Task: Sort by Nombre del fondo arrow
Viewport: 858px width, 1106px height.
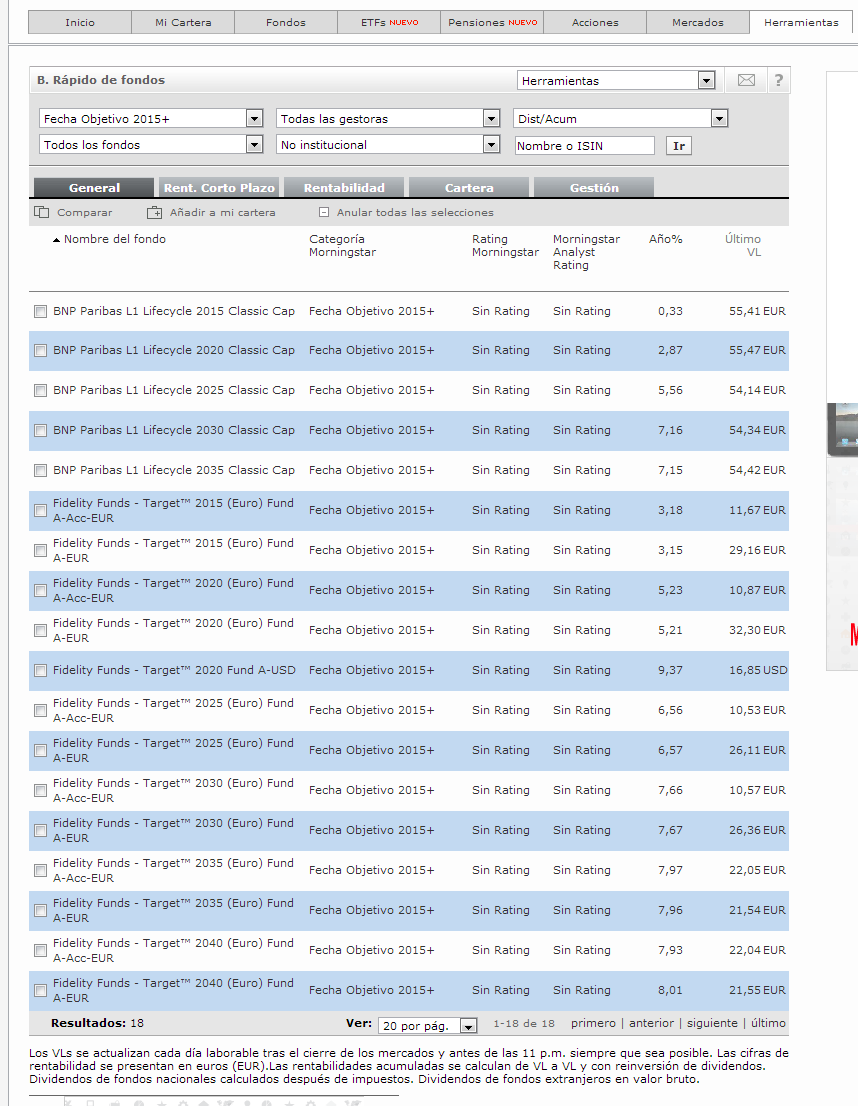Action: click(x=56, y=240)
